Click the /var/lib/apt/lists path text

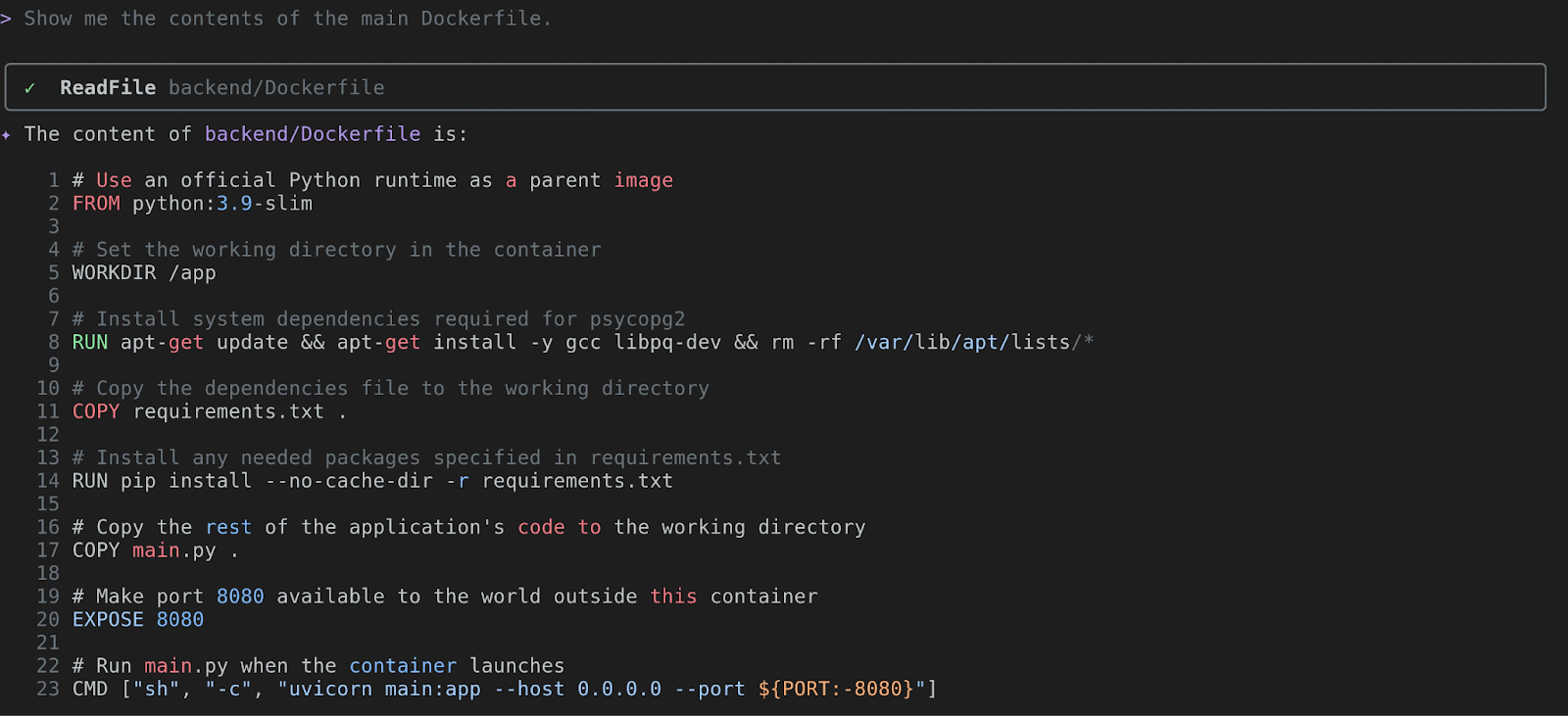click(x=962, y=343)
